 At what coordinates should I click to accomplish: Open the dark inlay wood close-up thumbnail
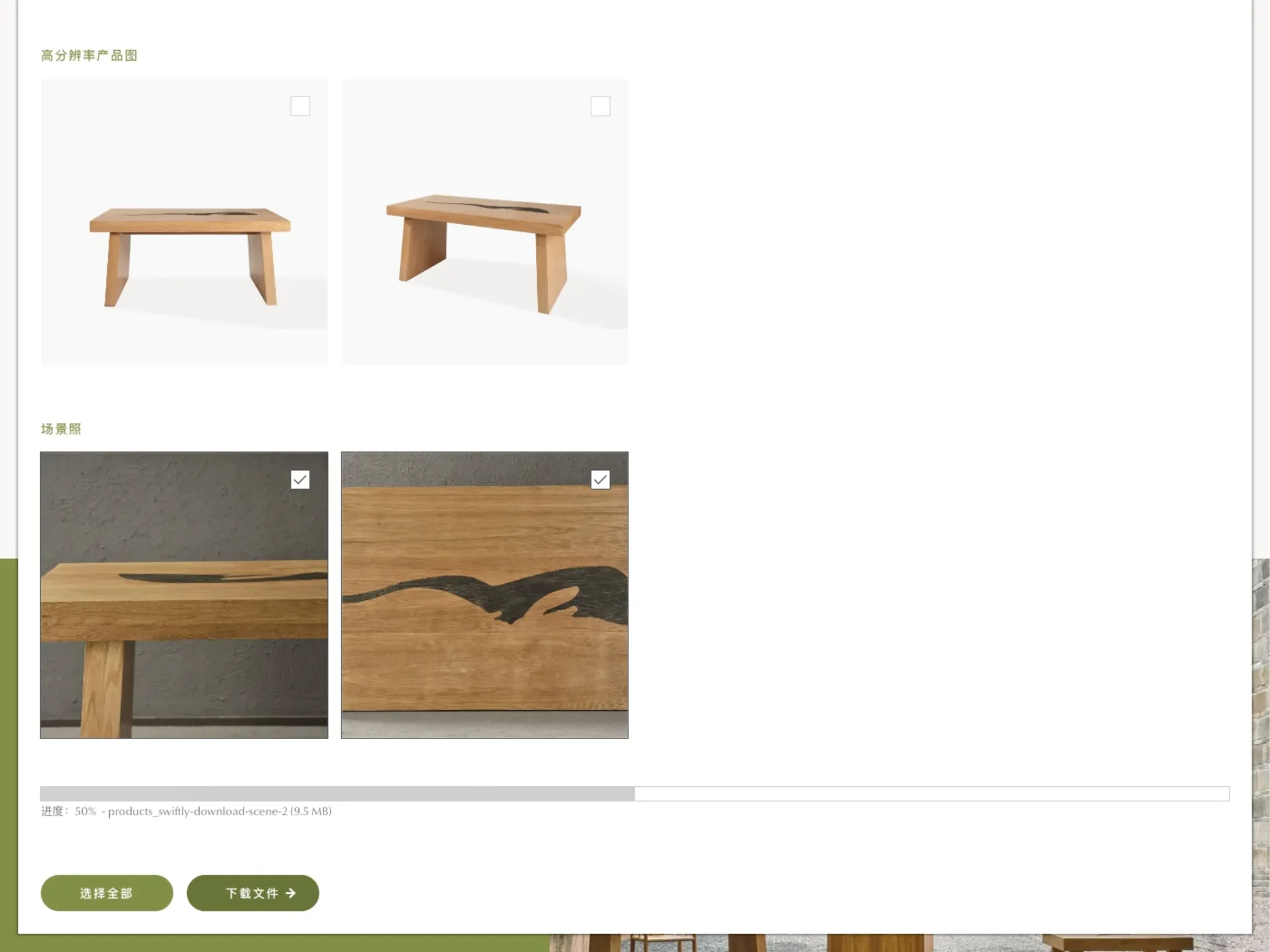click(x=485, y=595)
